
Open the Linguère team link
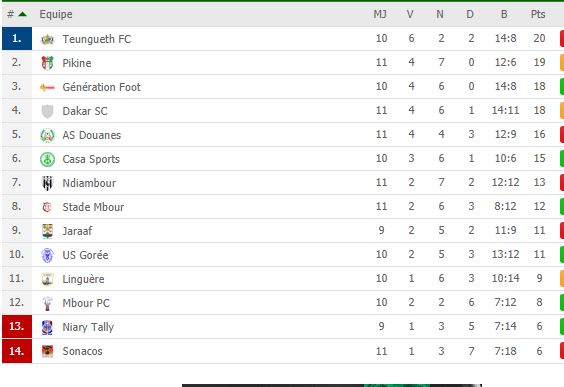[x=83, y=279]
